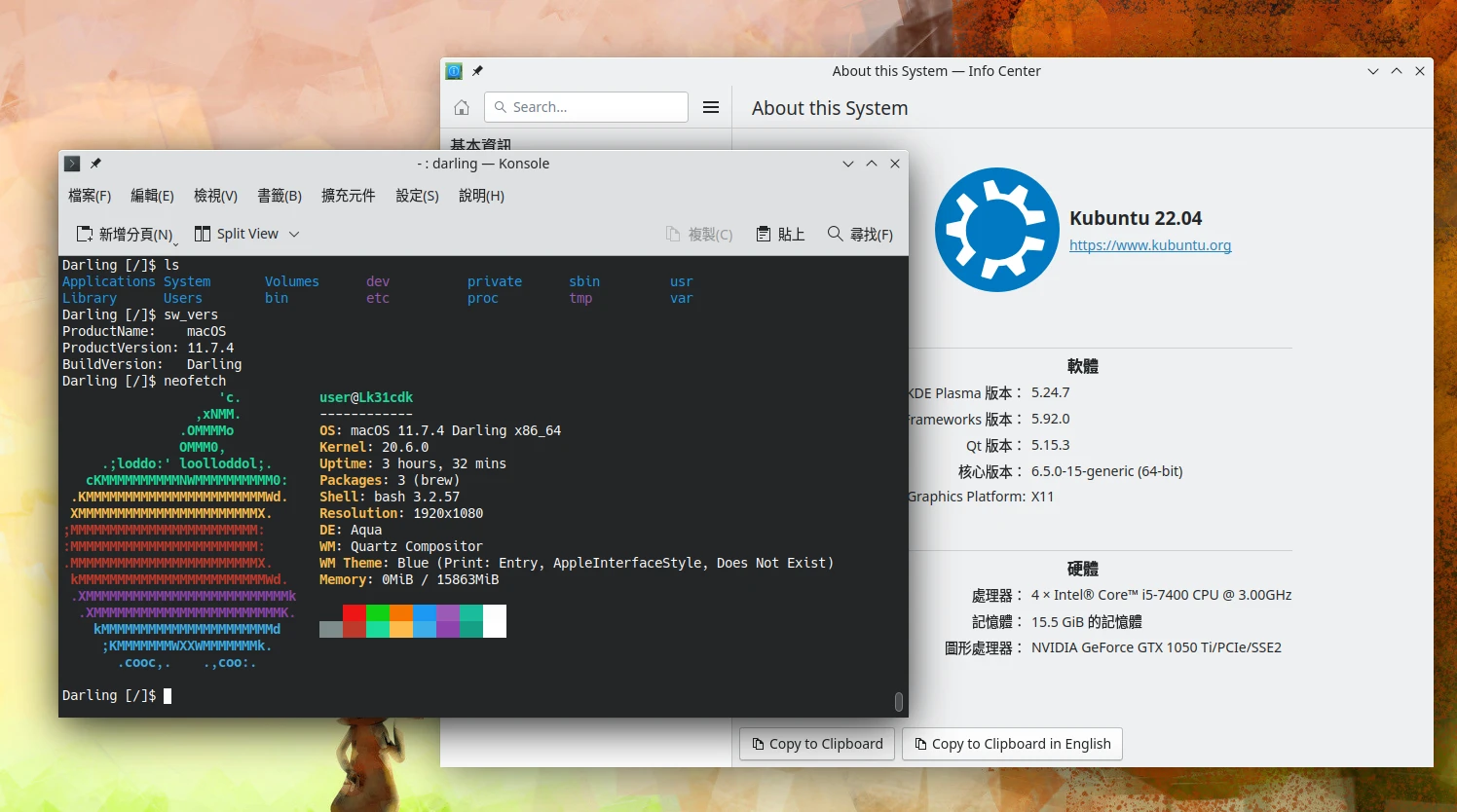The height and width of the screenshot is (812, 1457).
Task: Open the 設定(S) settings menu
Action: coord(417,196)
